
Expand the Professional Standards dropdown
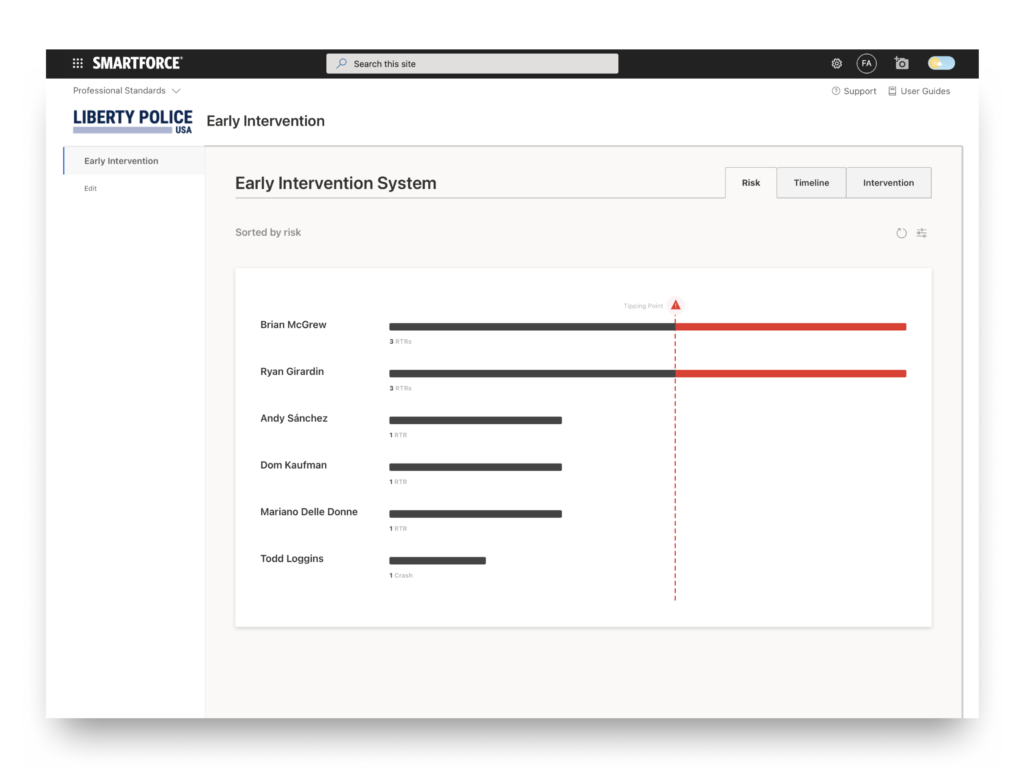(x=126, y=91)
